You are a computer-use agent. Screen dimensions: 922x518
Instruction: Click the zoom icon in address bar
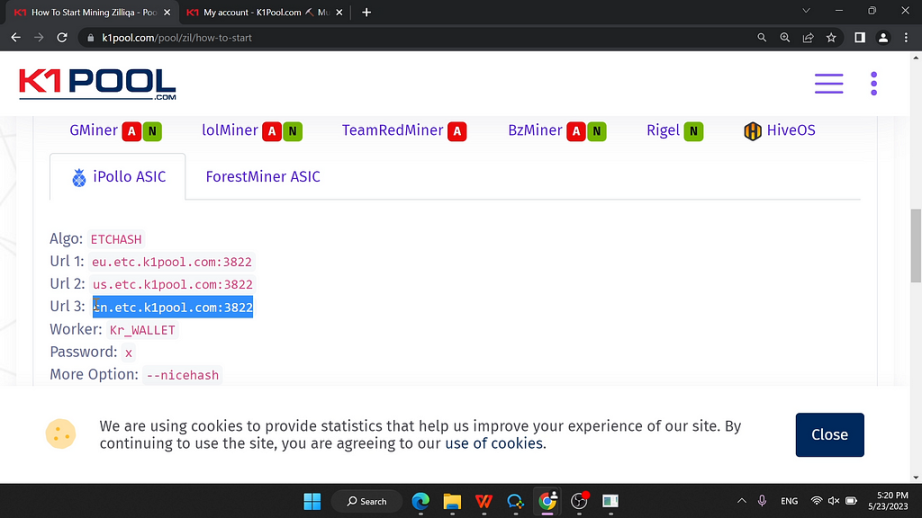click(x=785, y=38)
